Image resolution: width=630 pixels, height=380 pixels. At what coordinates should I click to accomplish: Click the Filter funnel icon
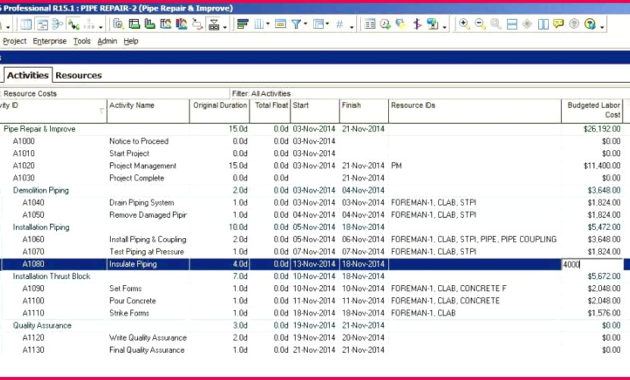coord(296,25)
